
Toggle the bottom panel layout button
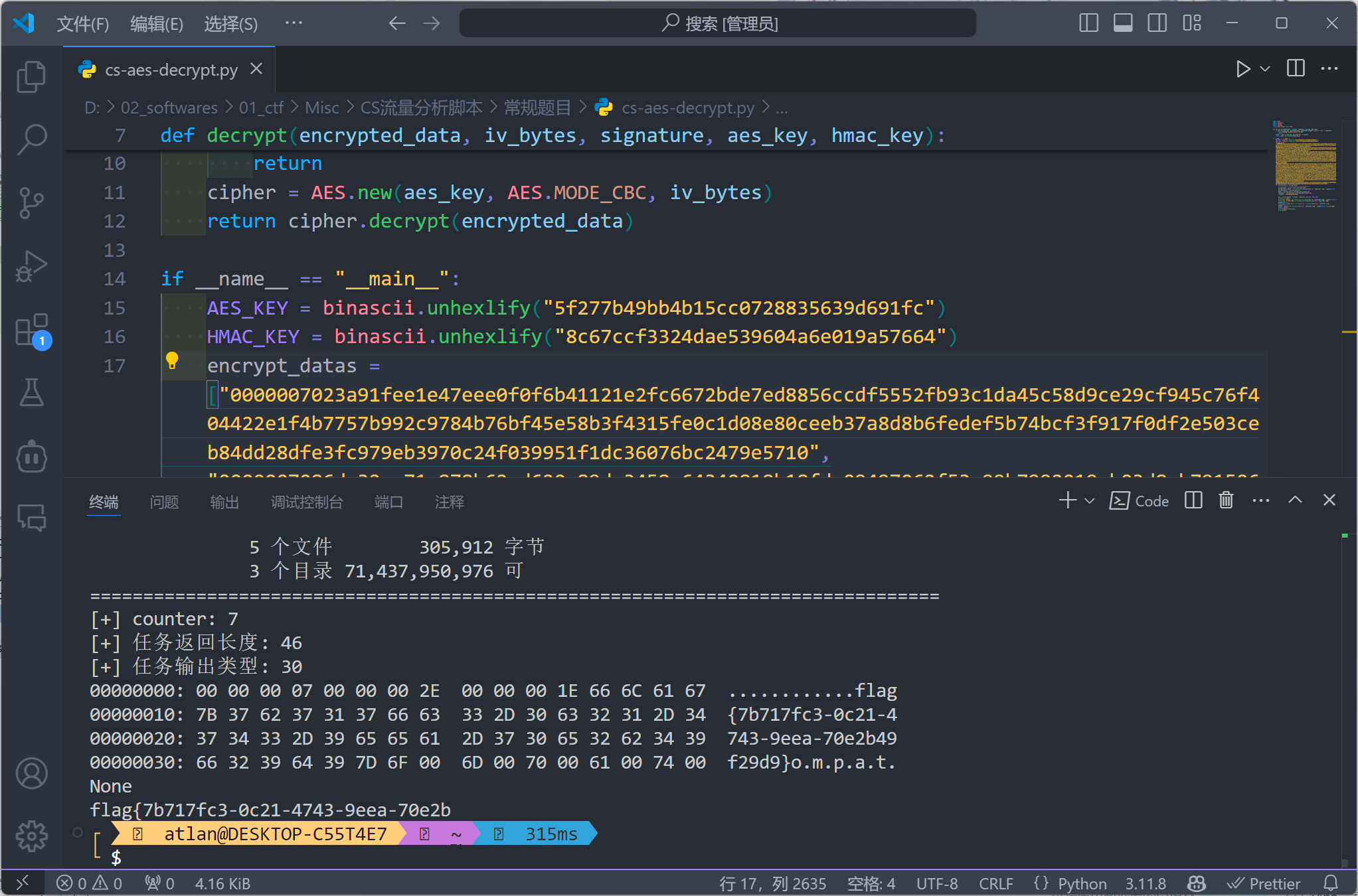1123,23
